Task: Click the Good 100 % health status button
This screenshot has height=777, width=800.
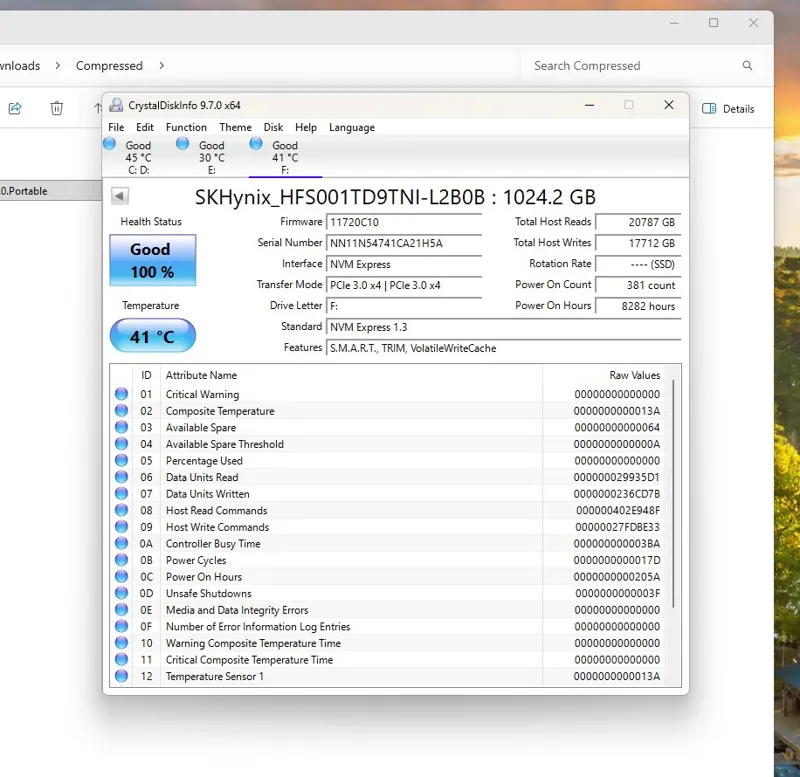Action: coord(152,261)
